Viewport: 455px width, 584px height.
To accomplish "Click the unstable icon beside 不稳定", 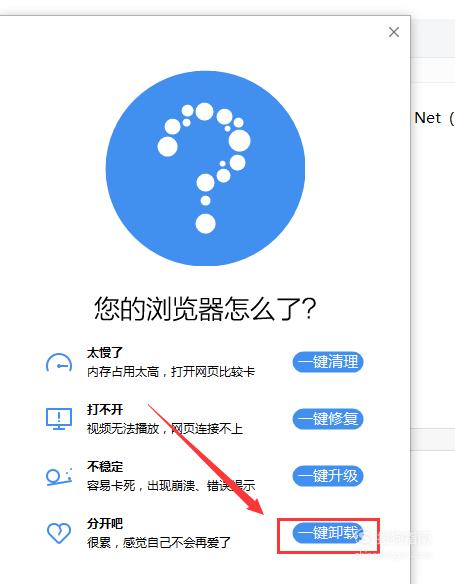I will point(59,476).
